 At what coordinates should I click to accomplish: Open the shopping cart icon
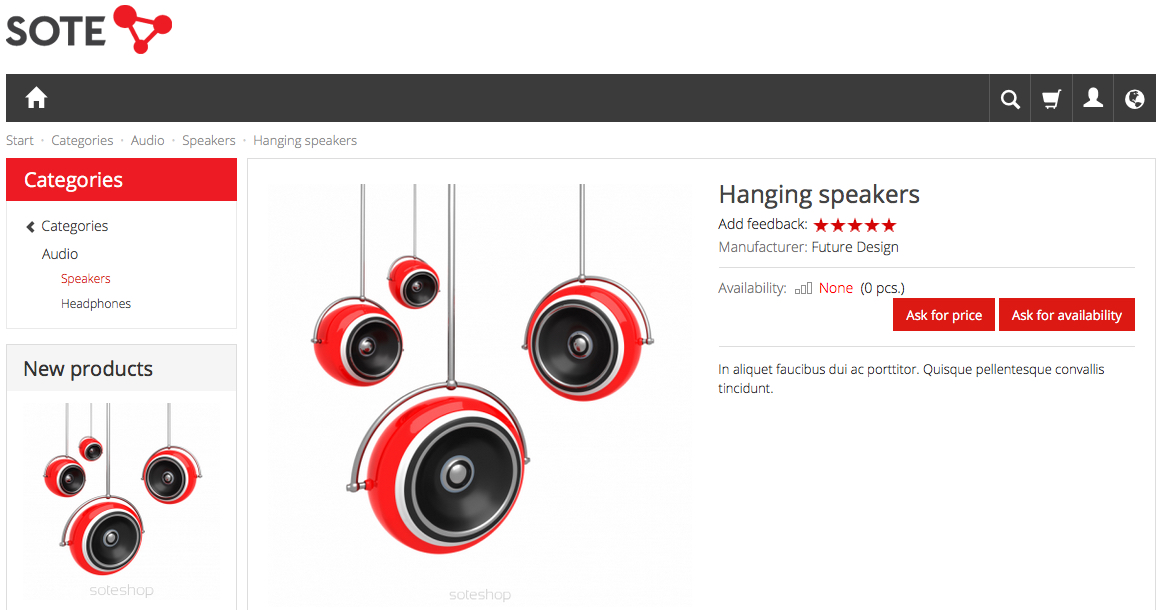coord(1051,99)
